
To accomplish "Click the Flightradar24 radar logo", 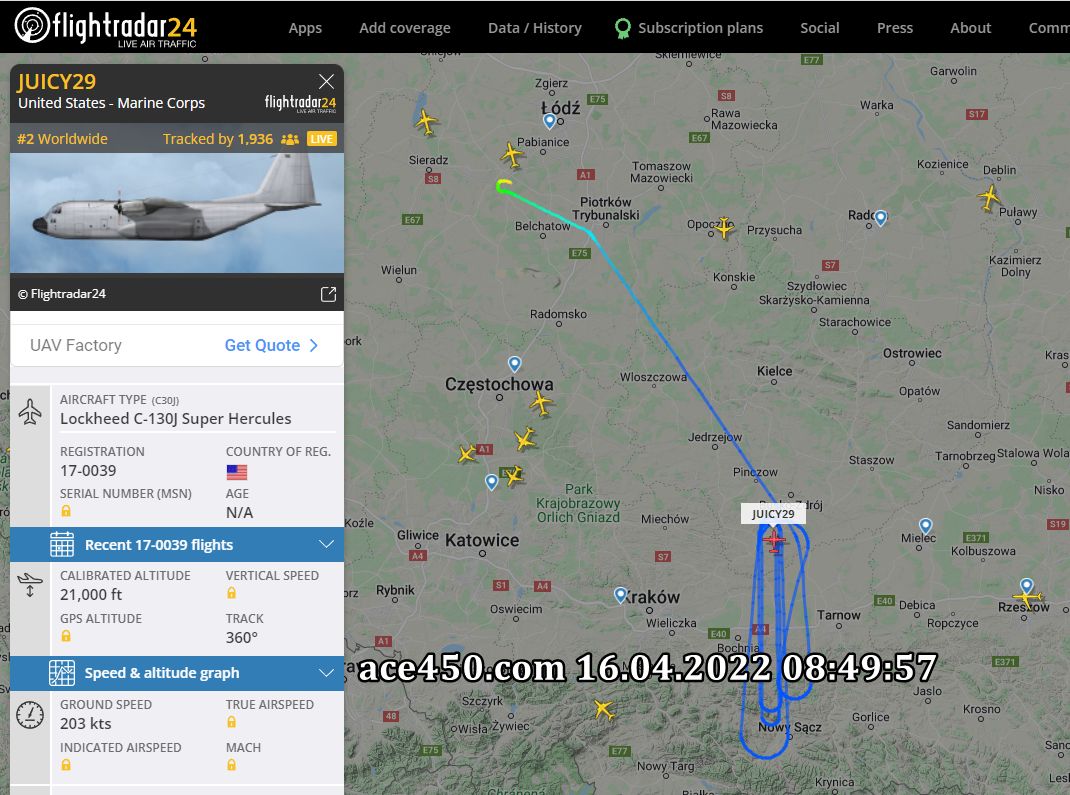I will click(32, 25).
